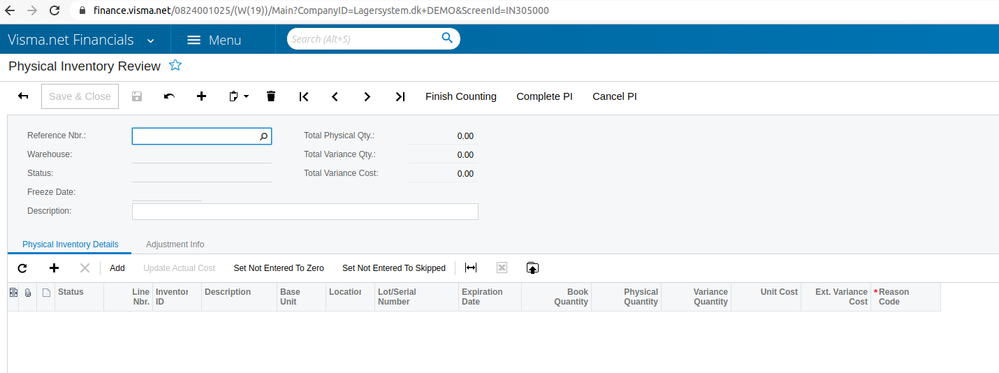Switch to the Adjustment Info tab
Viewport: 999px width, 373px height.
point(175,244)
